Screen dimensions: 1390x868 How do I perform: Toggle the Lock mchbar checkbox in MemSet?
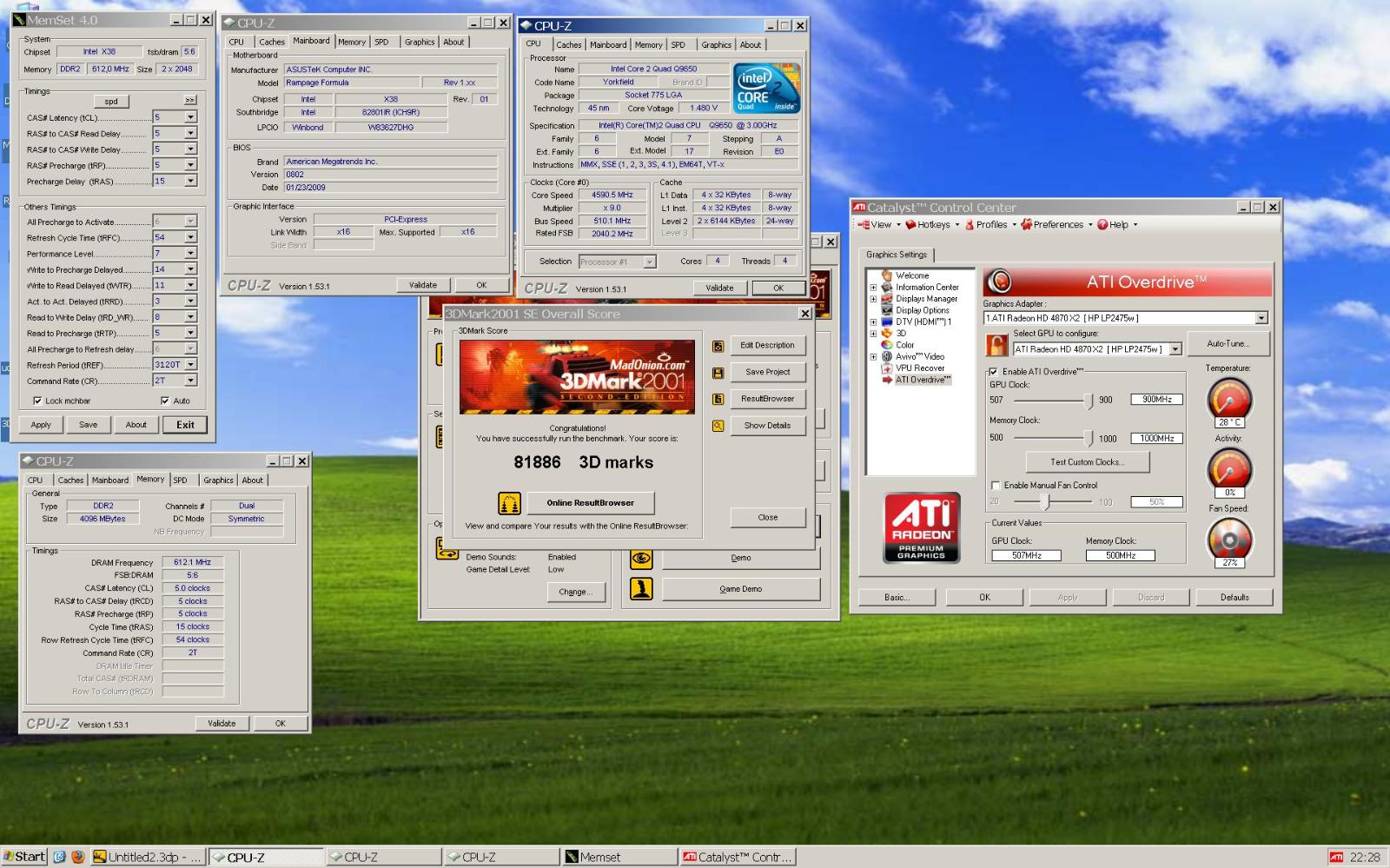point(37,401)
